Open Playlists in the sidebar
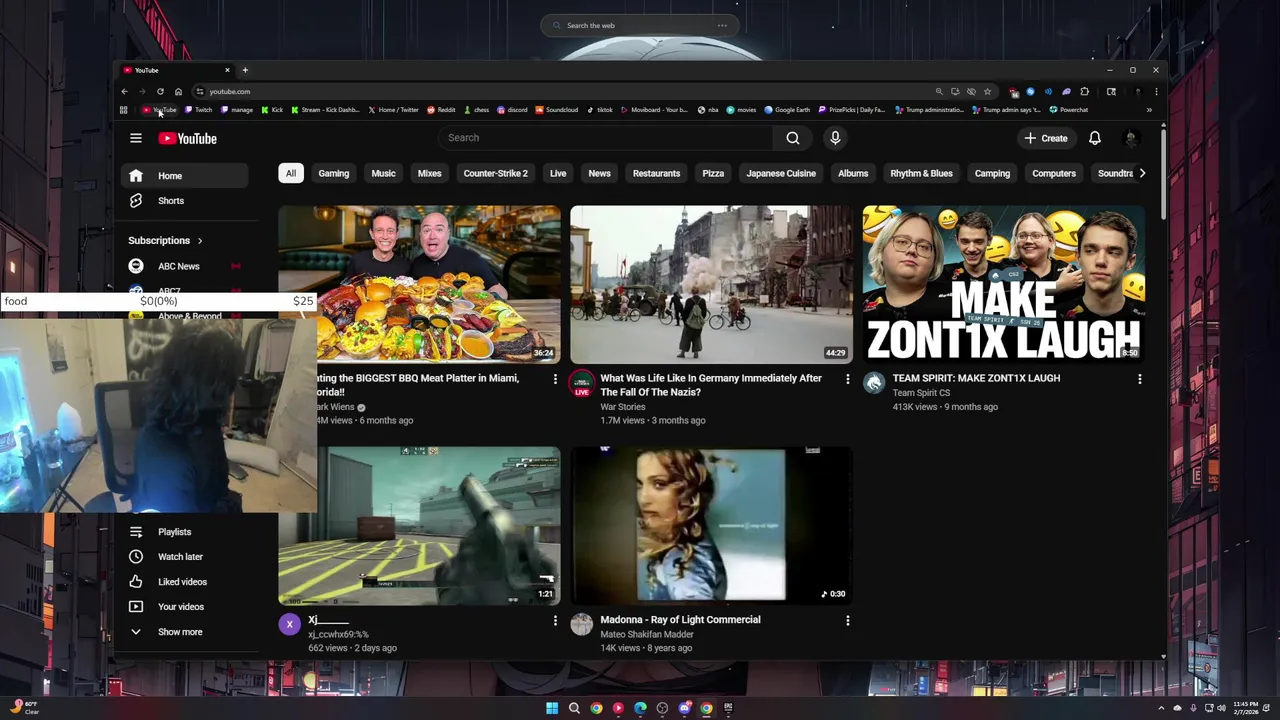1280x720 pixels. (x=185, y=532)
